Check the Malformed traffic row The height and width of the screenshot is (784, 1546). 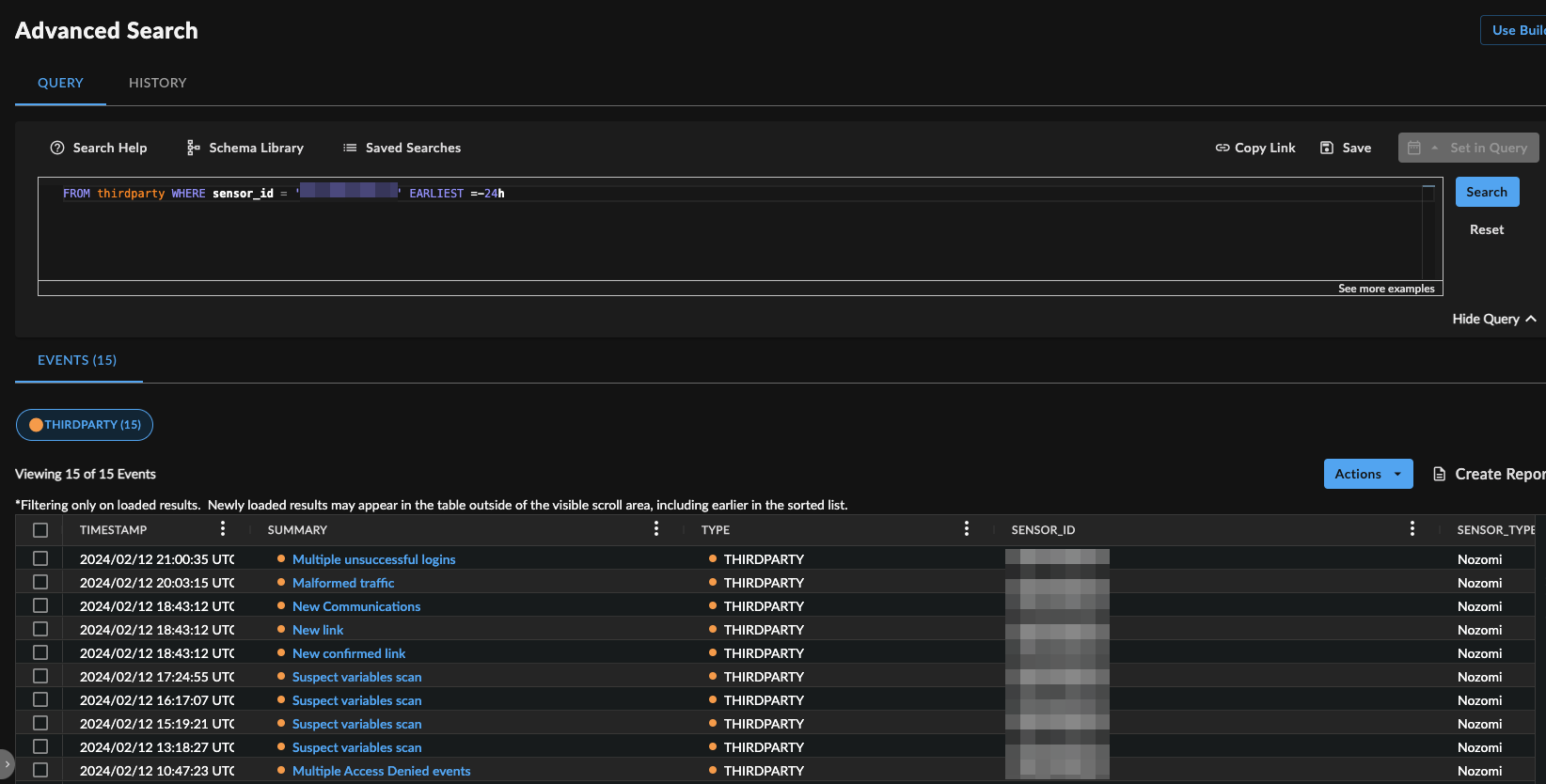(x=40, y=582)
